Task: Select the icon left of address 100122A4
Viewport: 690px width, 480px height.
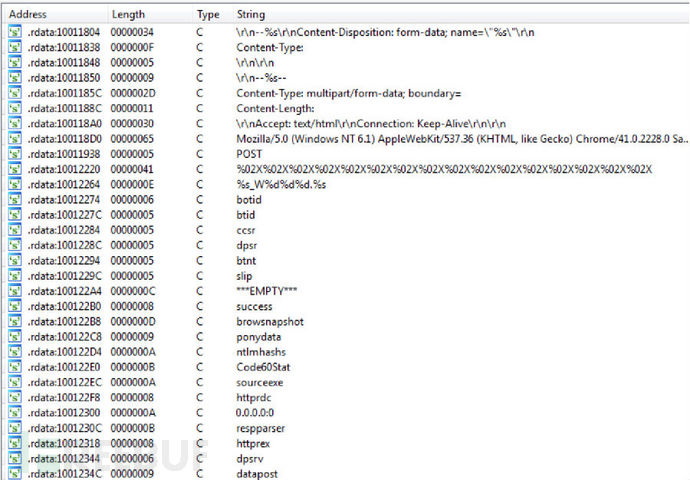Action: pos(14,291)
